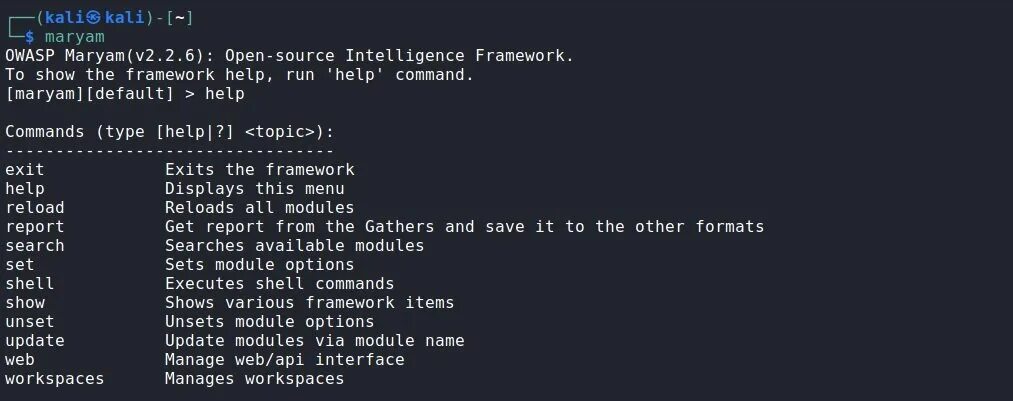Click the Kali skull symbol in the prompt
Viewport: 1013px width, 401px height.
click(93, 17)
